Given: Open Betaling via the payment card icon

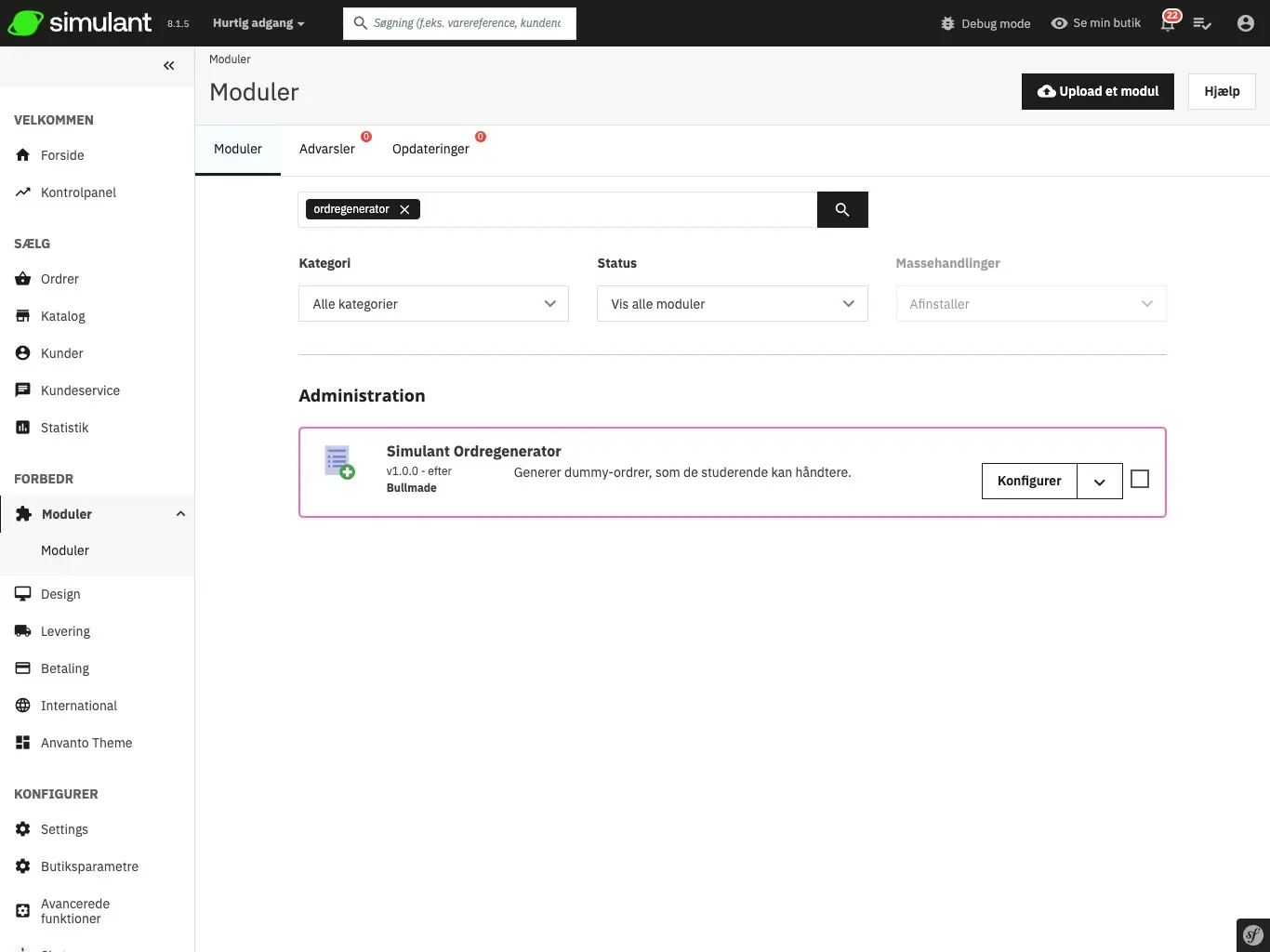Looking at the screenshot, I should coord(23,668).
